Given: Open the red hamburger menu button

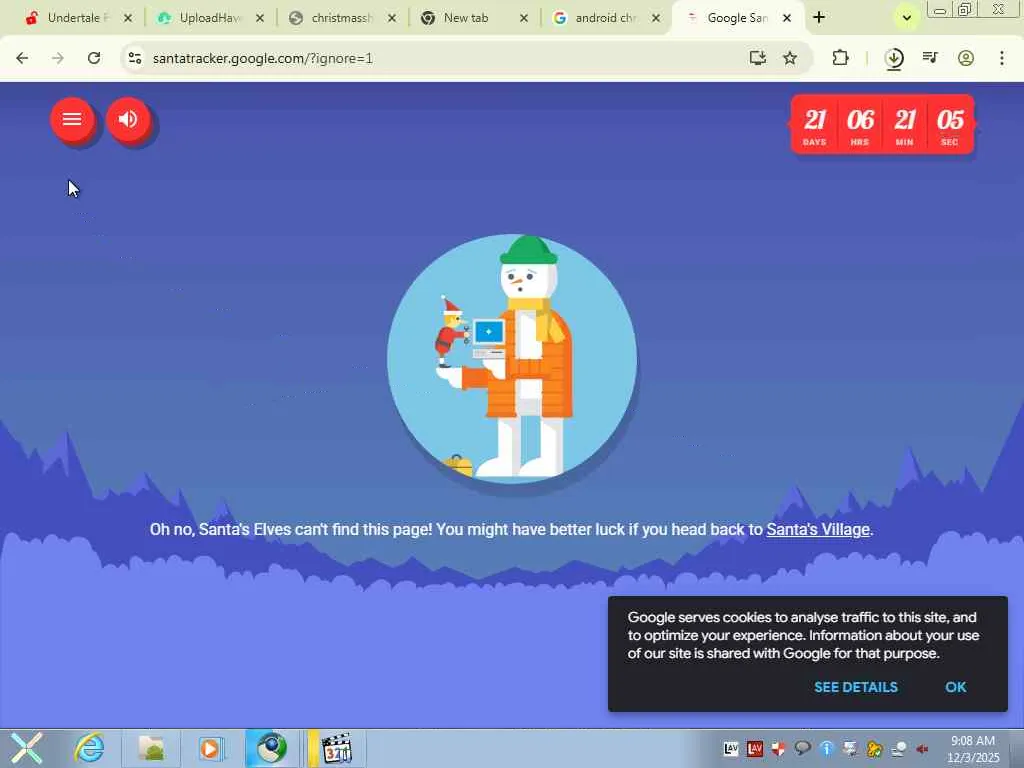Looking at the screenshot, I should pos(72,120).
